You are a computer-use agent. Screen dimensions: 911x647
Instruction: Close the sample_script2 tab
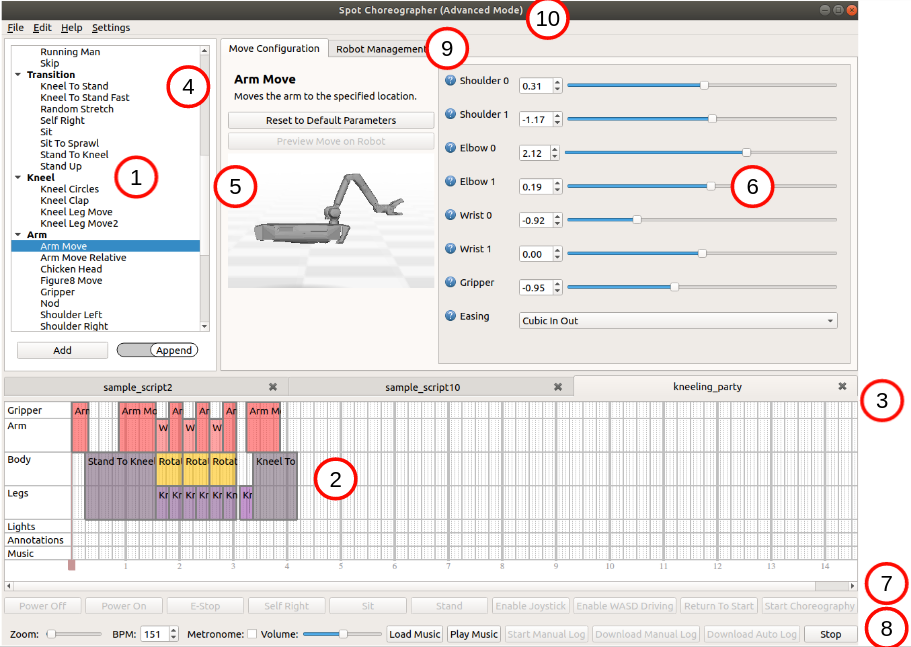tap(272, 387)
